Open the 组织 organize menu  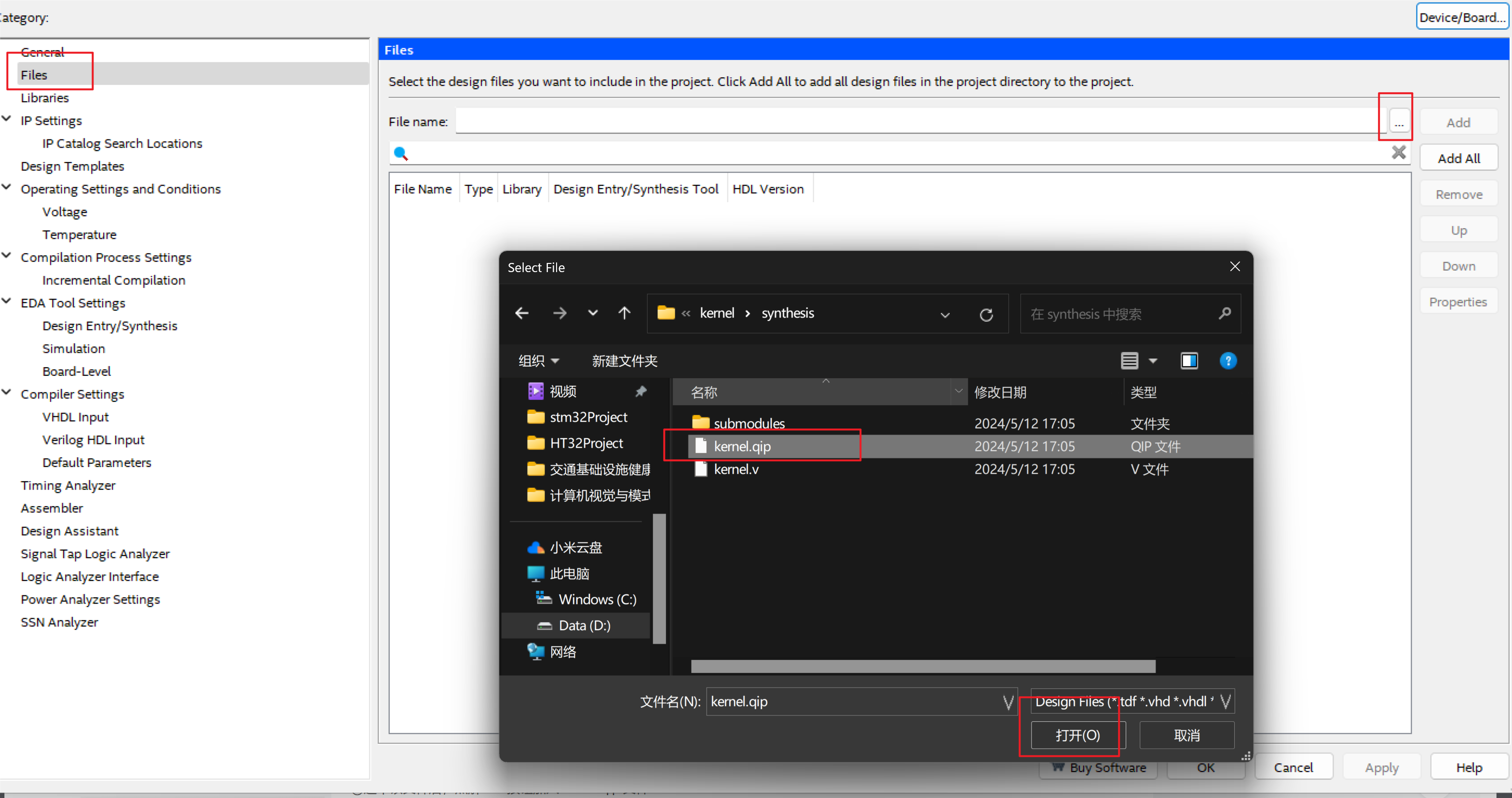[x=538, y=360]
